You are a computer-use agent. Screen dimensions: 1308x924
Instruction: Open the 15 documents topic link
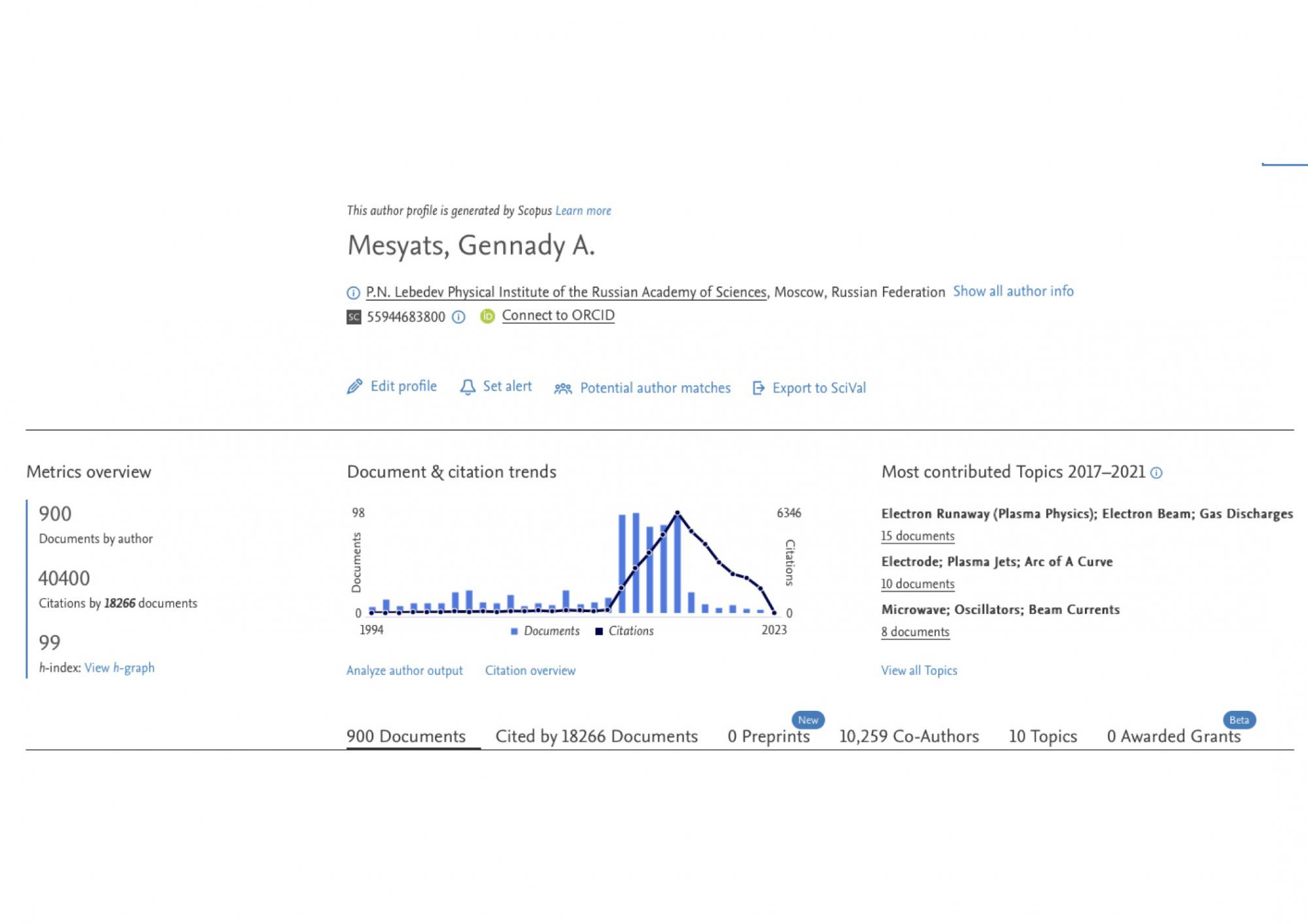tap(917, 536)
